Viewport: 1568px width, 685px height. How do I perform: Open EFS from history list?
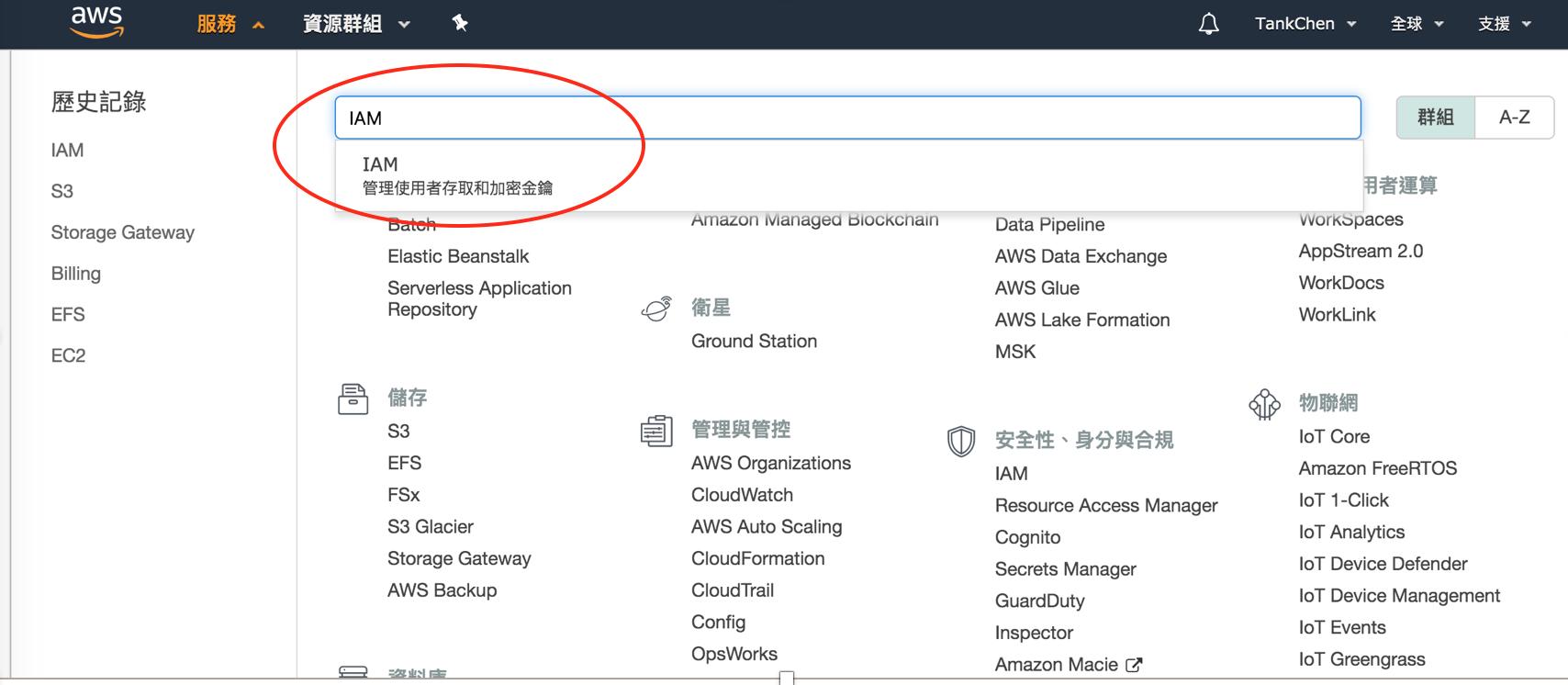pyautogui.click(x=68, y=315)
